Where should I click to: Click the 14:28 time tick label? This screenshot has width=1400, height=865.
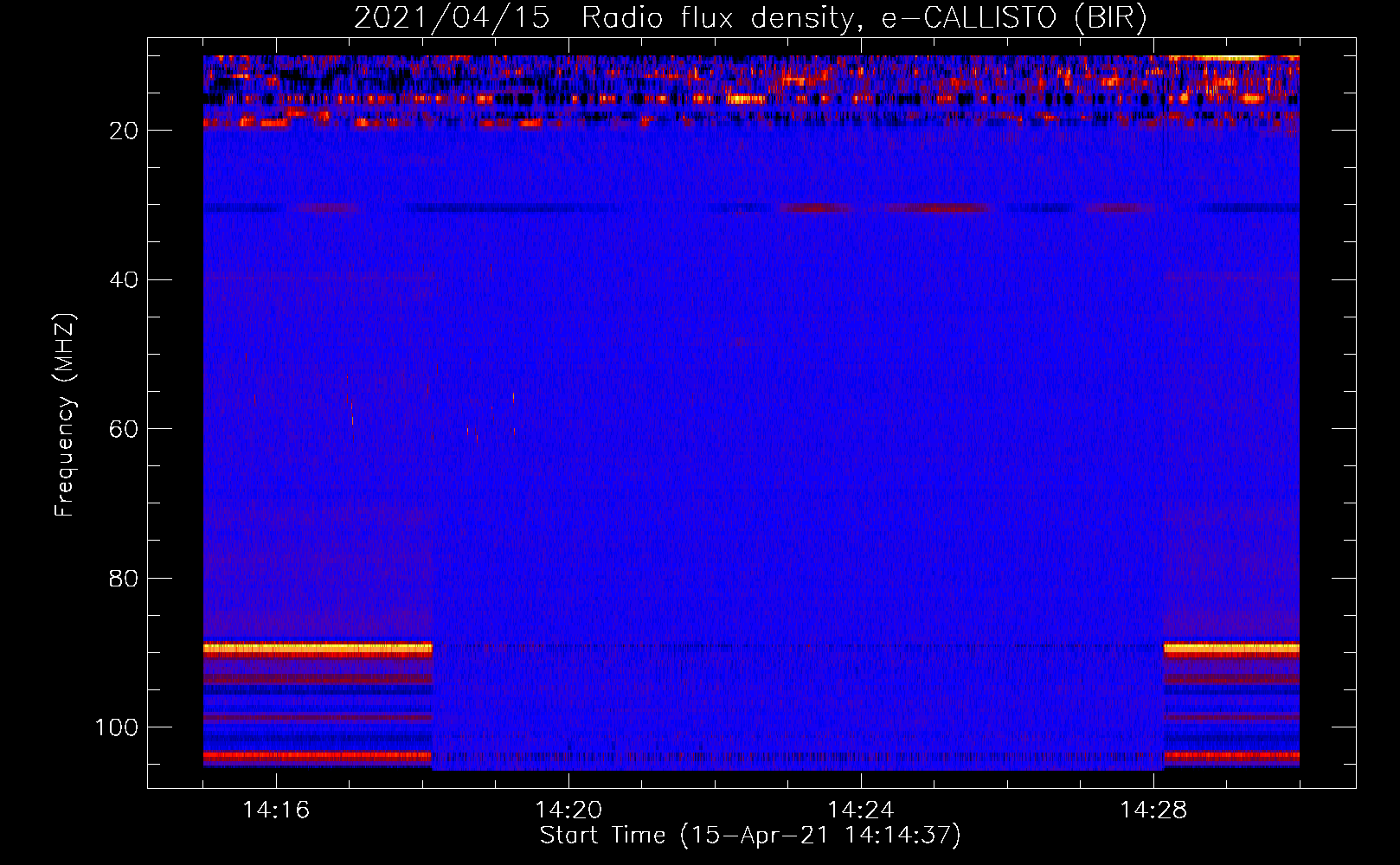tap(1153, 811)
